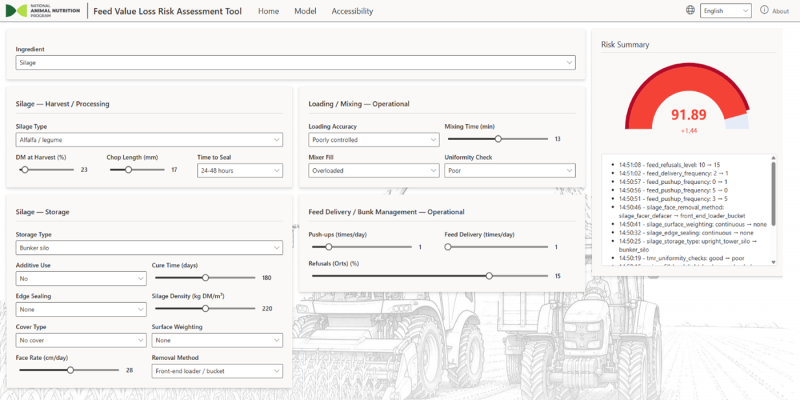Open the Time to Seal dropdown
Image resolution: width=800 pixels, height=400 pixels.
click(x=240, y=170)
